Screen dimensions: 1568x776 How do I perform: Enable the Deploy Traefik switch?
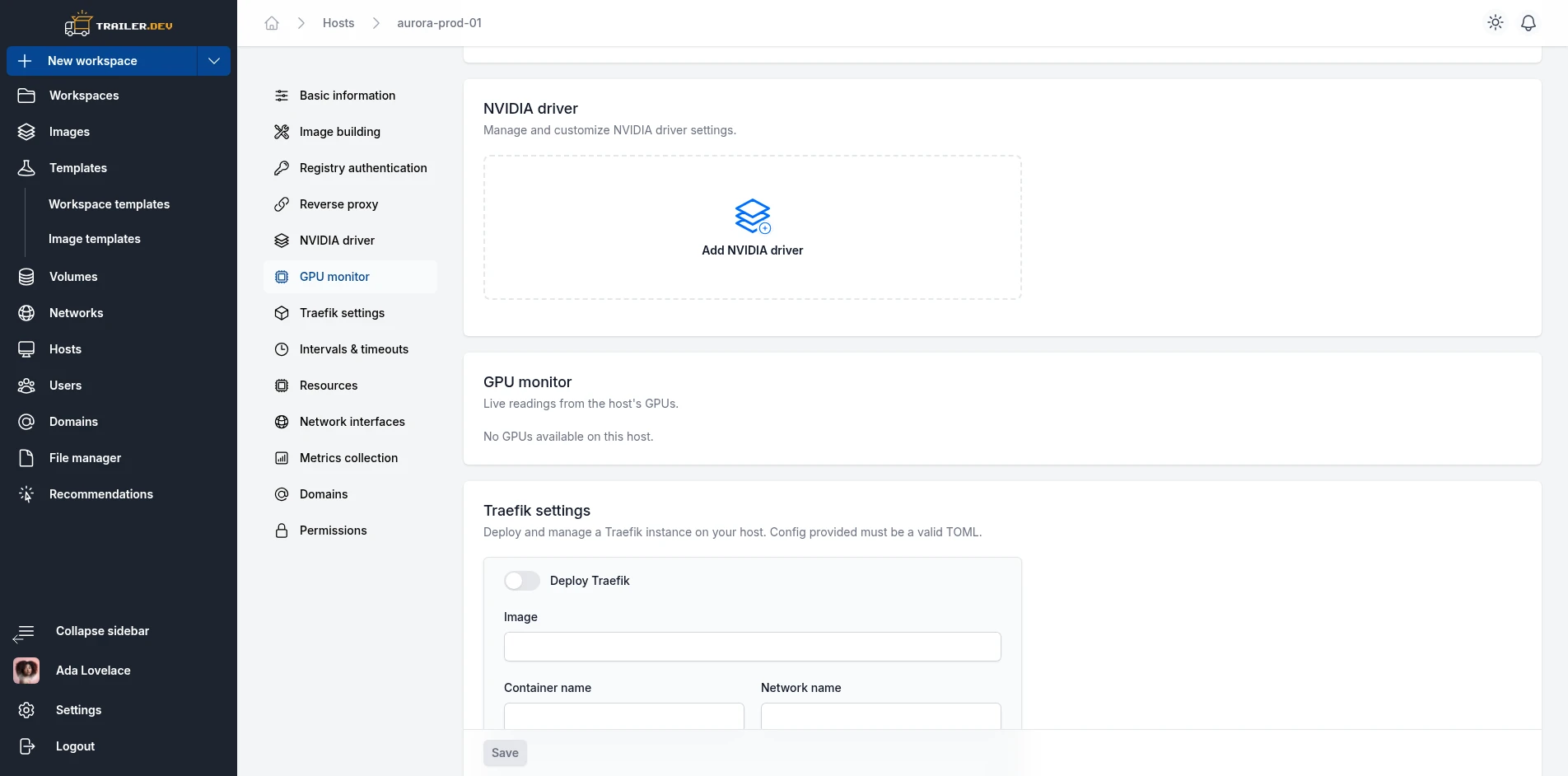click(x=522, y=581)
